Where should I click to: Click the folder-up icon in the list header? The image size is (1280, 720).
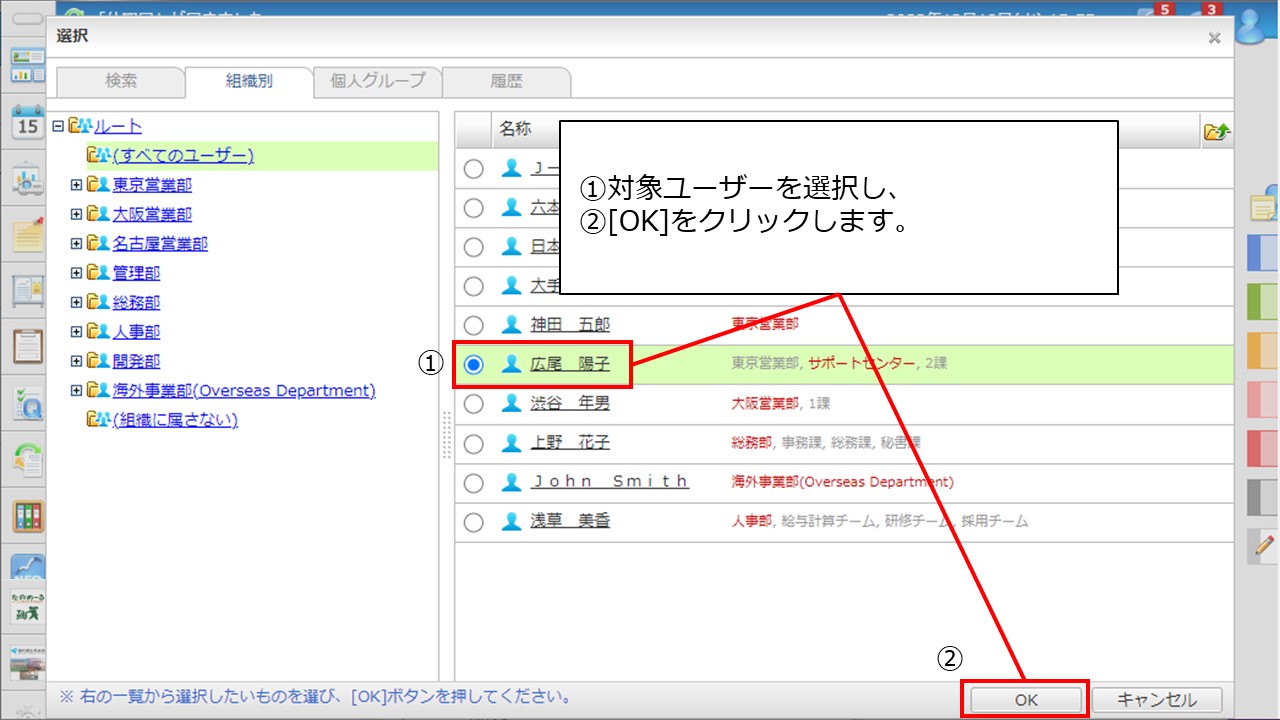pyautogui.click(x=1216, y=131)
